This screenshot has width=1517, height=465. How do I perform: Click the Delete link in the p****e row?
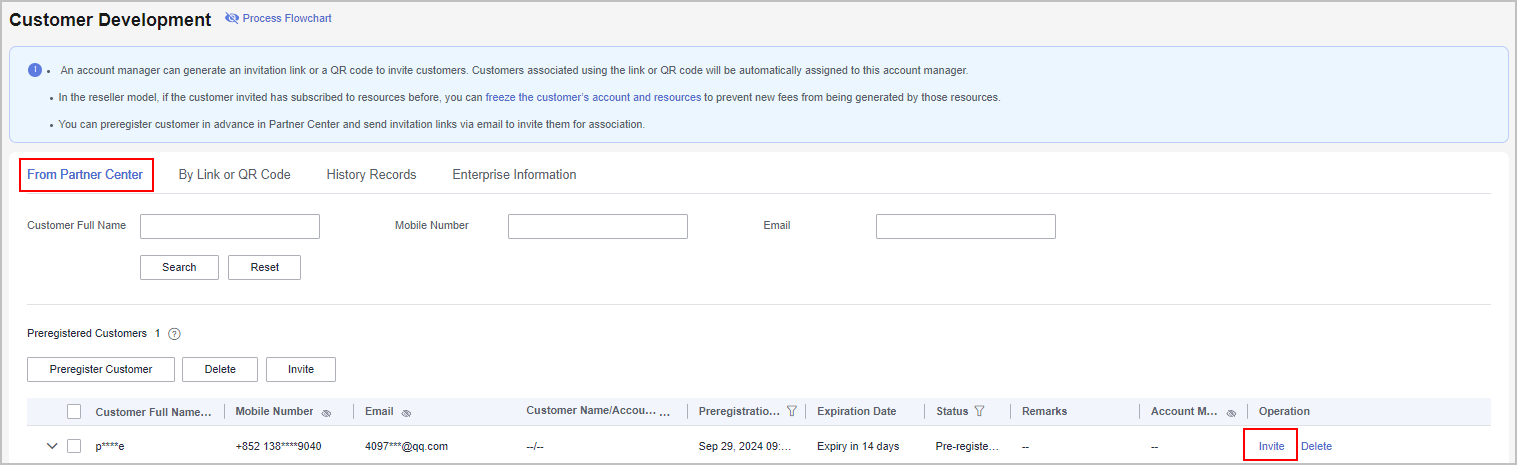click(1316, 446)
